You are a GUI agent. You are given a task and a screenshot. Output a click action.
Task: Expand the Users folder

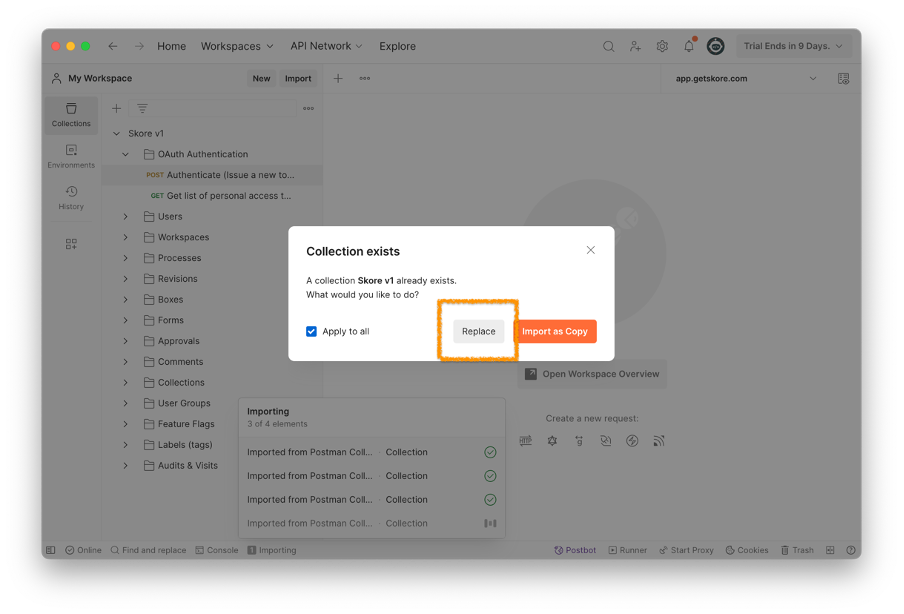(125, 217)
